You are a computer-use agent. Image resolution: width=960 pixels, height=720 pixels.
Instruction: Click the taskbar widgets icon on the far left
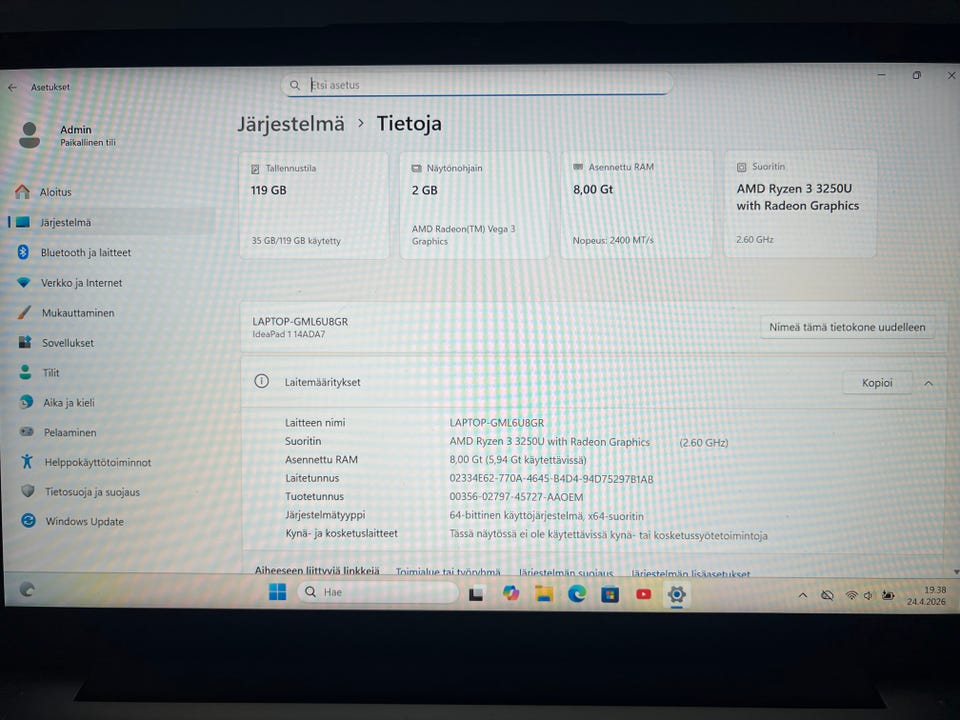pos(27,589)
